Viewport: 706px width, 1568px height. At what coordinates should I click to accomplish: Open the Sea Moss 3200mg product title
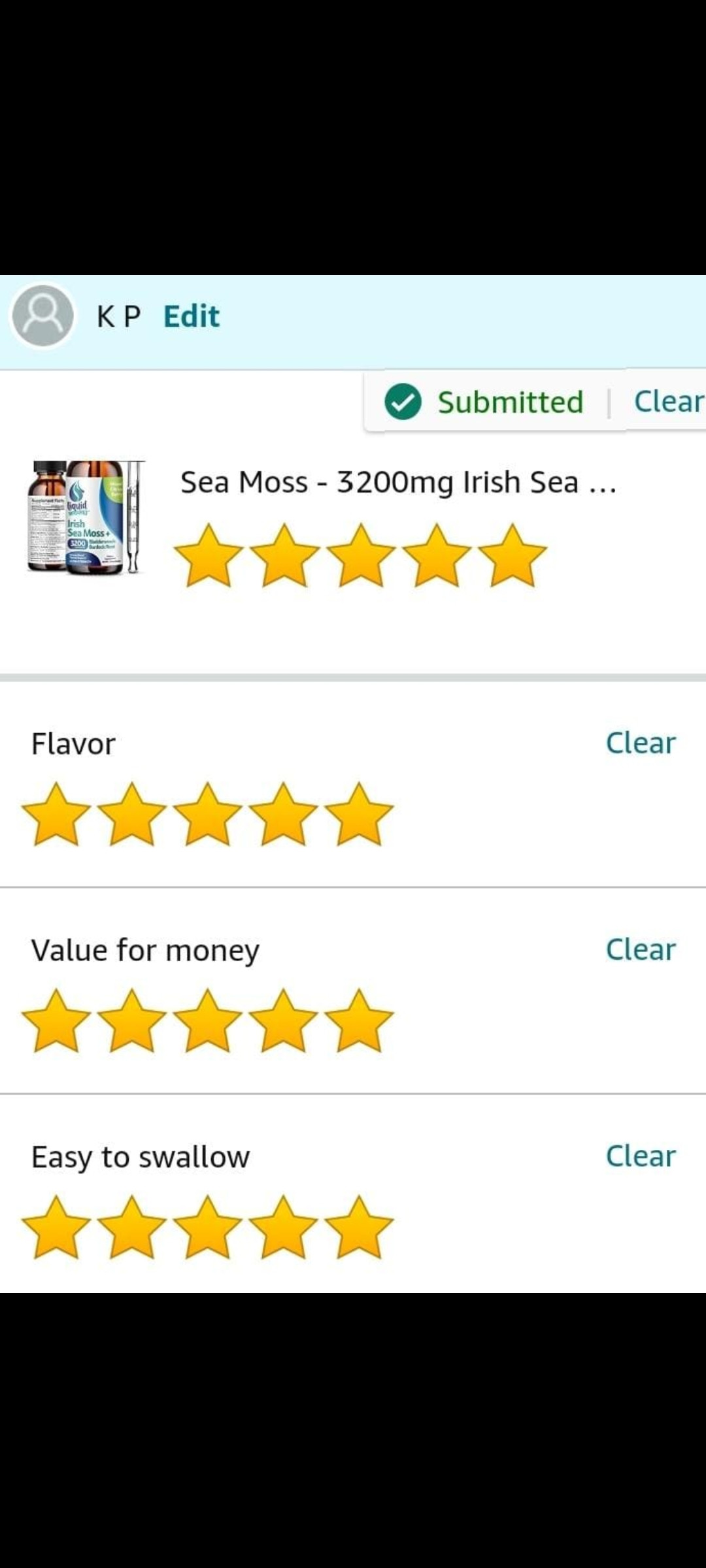pos(398,483)
